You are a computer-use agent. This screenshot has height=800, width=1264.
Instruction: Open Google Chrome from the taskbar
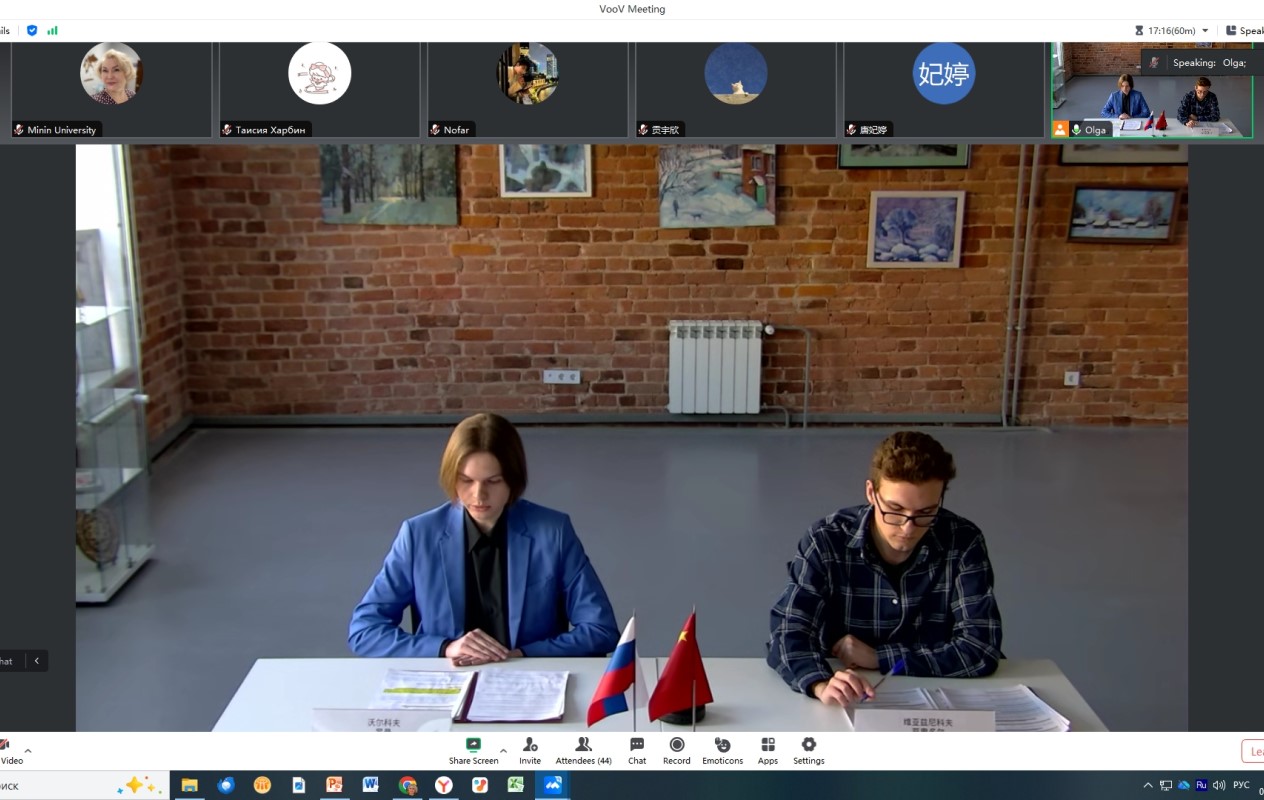point(407,785)
